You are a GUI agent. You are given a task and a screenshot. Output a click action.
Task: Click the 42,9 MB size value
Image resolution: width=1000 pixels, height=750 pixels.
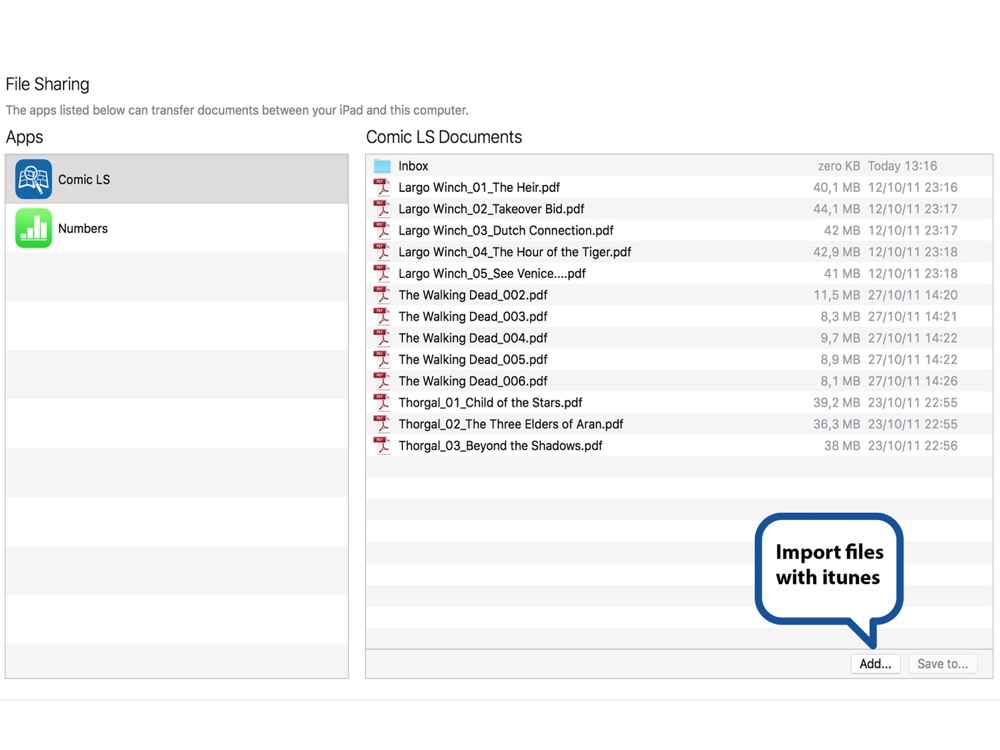tap(836, 252)
